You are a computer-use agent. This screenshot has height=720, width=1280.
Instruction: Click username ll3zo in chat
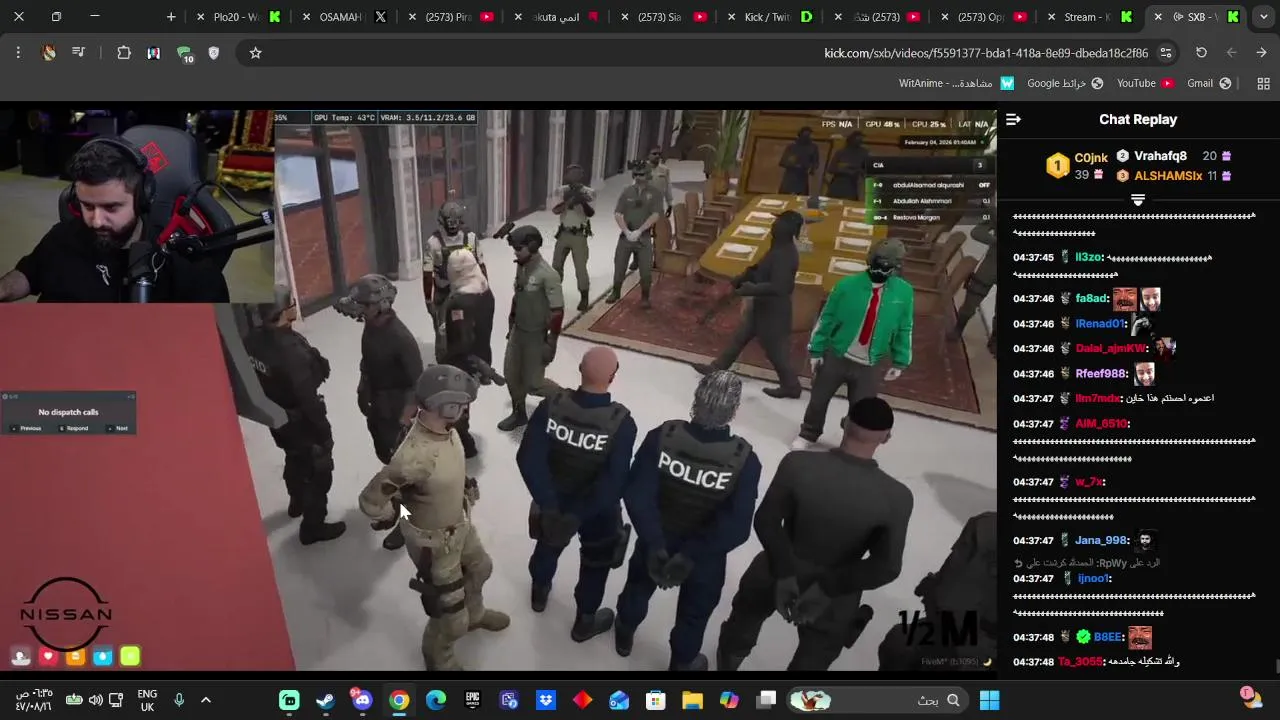1088,257
